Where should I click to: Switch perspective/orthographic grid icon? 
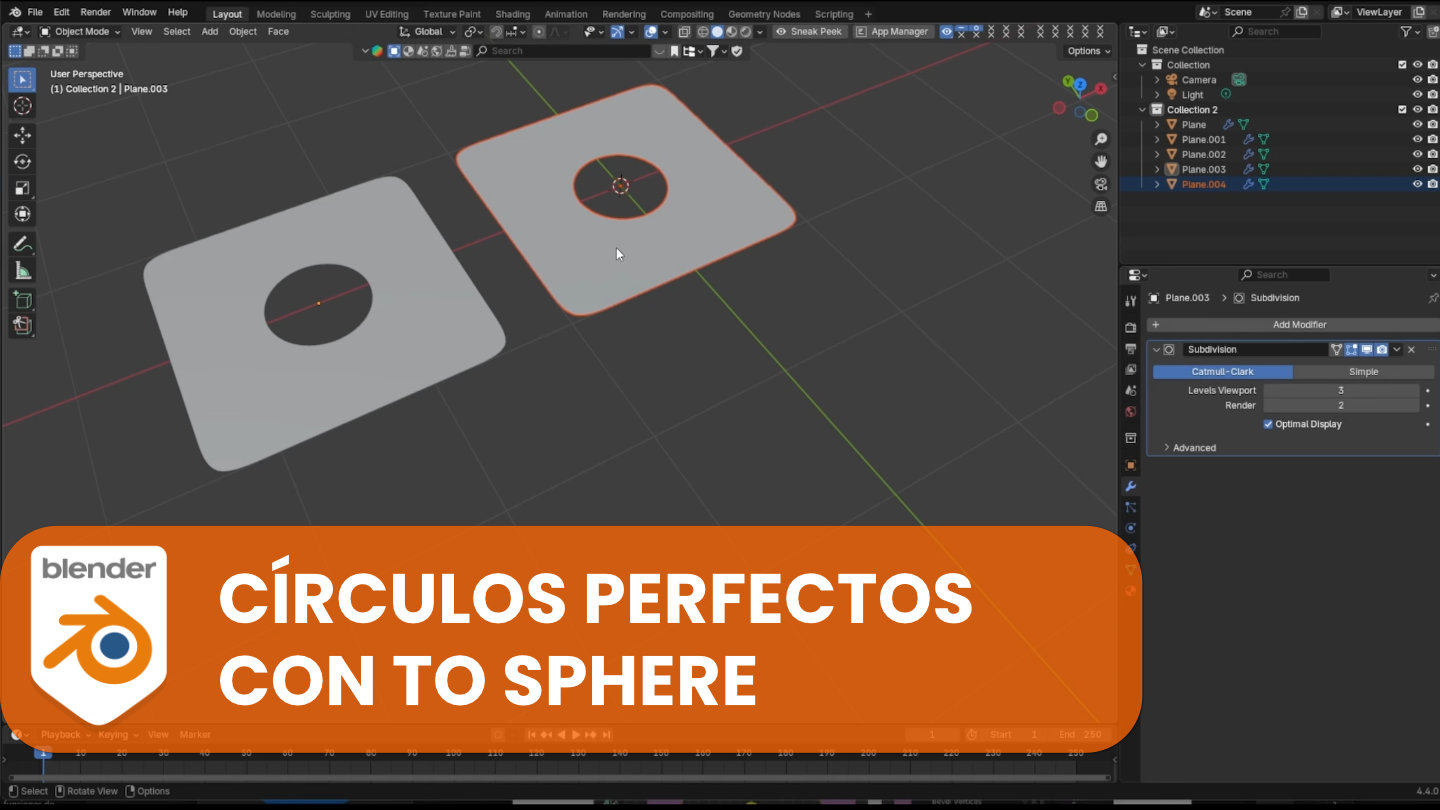[1101, 206]
